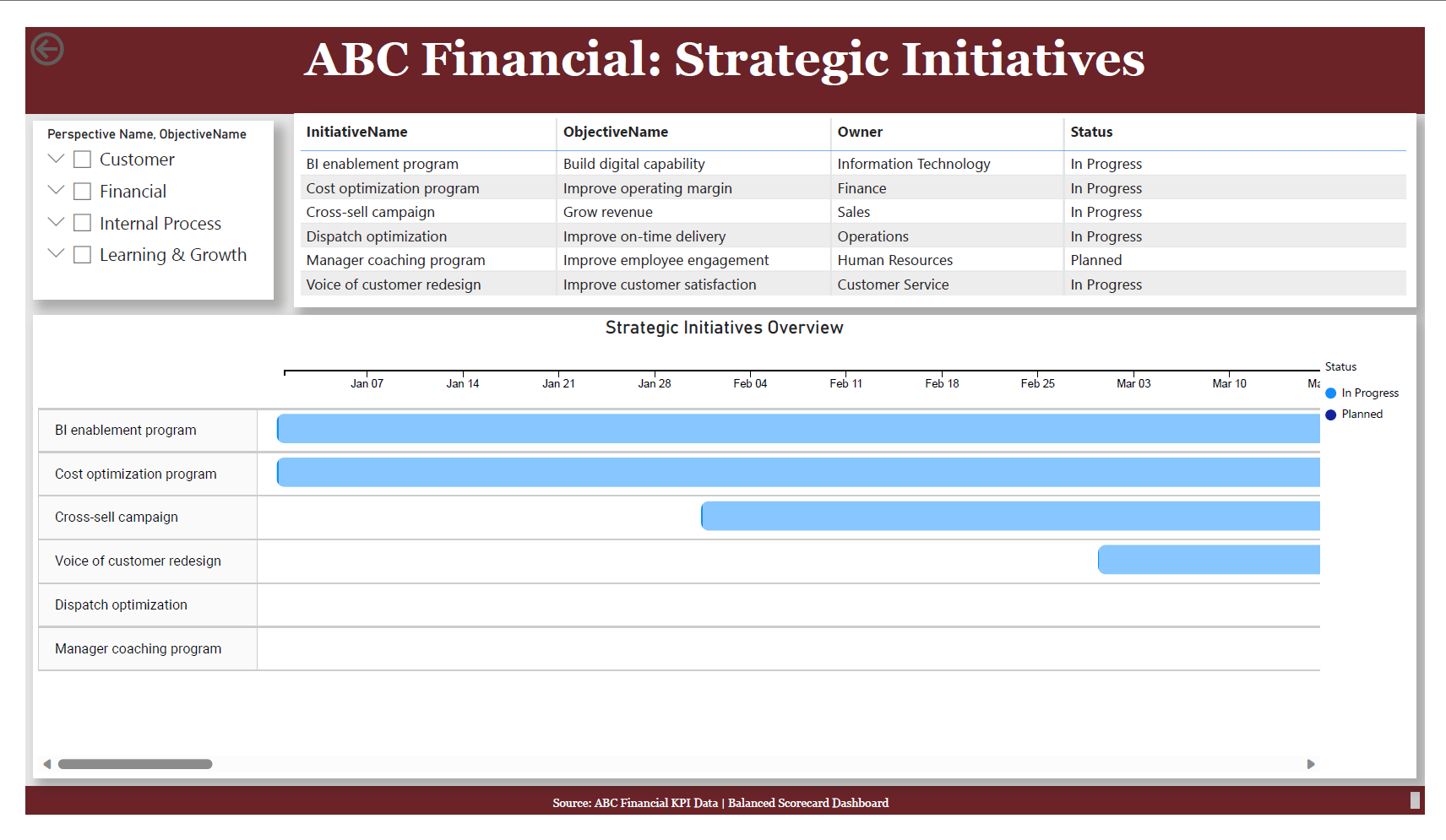Expand the Financial perspective chevron

(x=57, y=191)
